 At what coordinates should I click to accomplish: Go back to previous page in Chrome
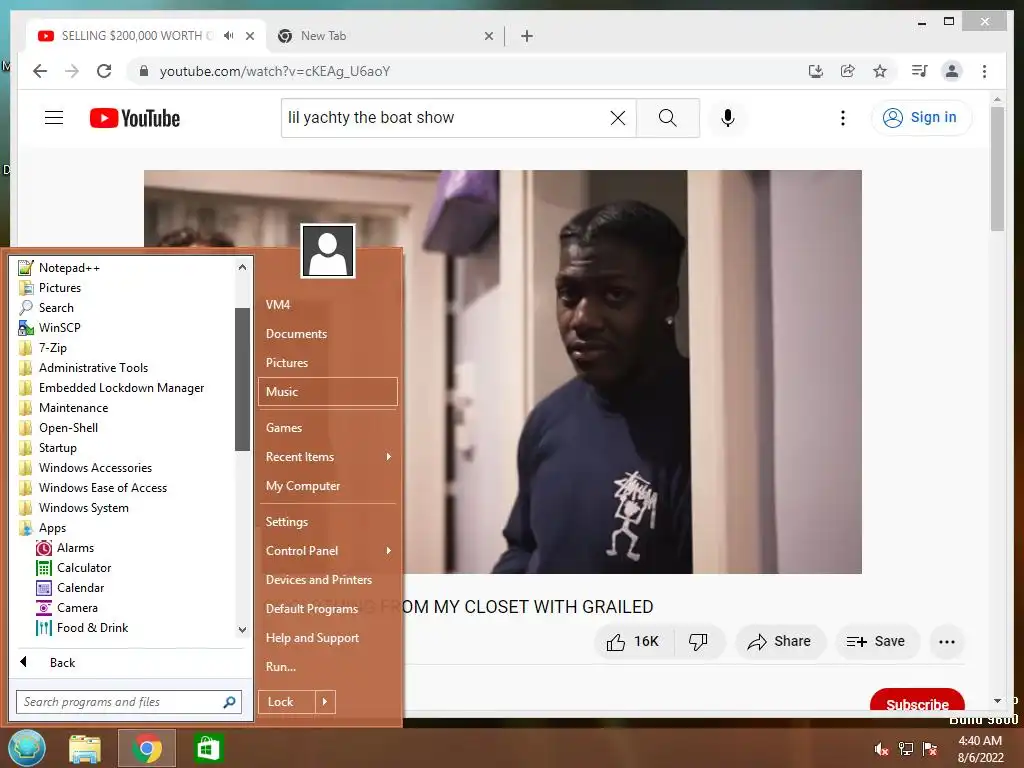40,71
